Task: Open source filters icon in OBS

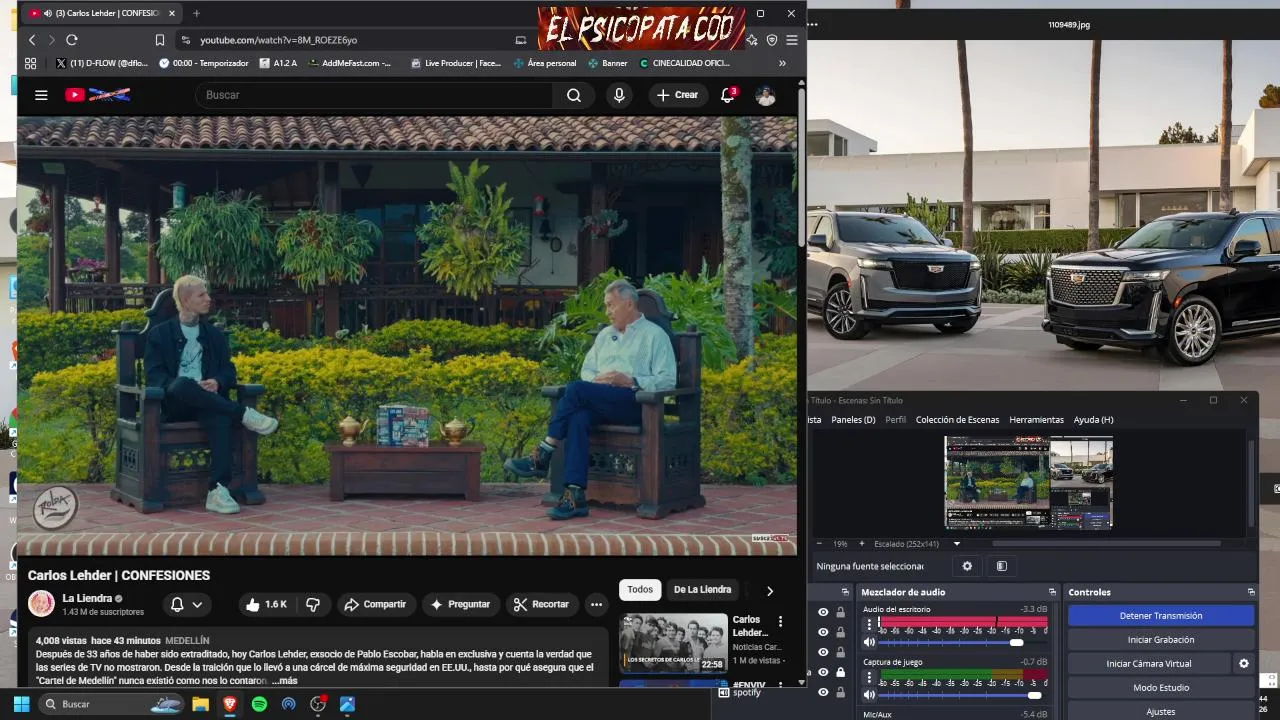Action: [1001, 566]
